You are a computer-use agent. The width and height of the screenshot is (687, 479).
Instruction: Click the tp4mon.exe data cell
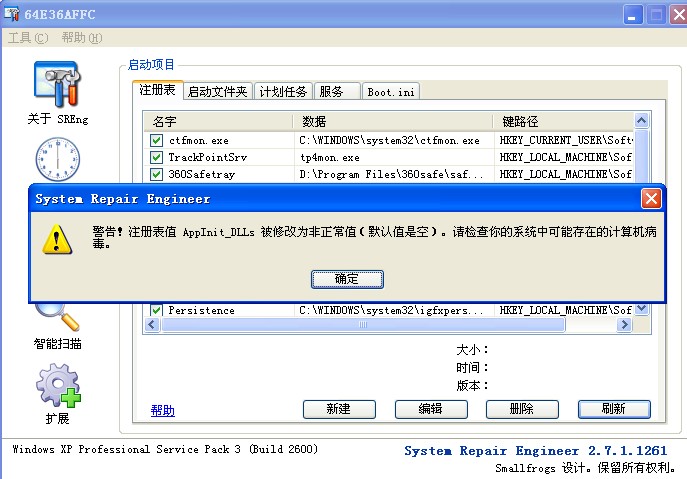point(329,157)
